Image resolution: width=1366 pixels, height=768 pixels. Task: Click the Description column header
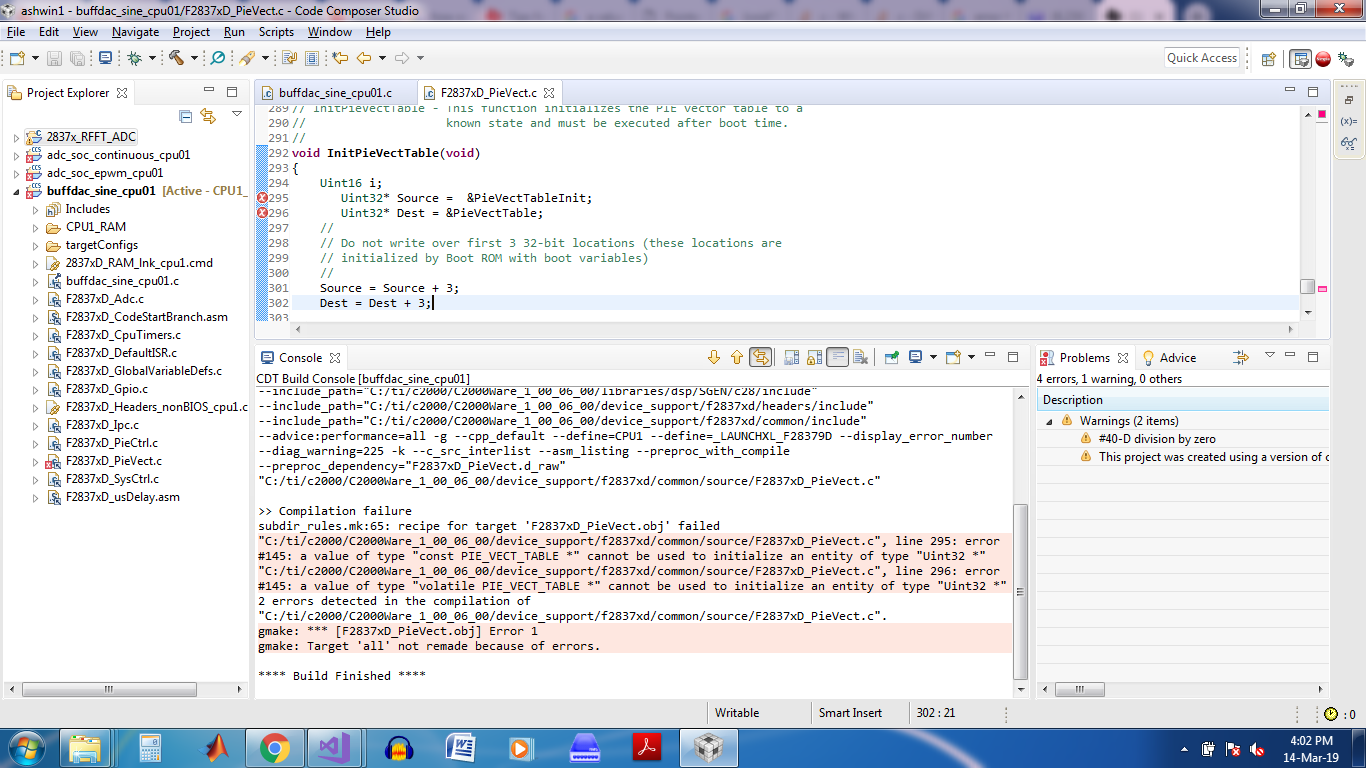click(x=1183, y=400)
